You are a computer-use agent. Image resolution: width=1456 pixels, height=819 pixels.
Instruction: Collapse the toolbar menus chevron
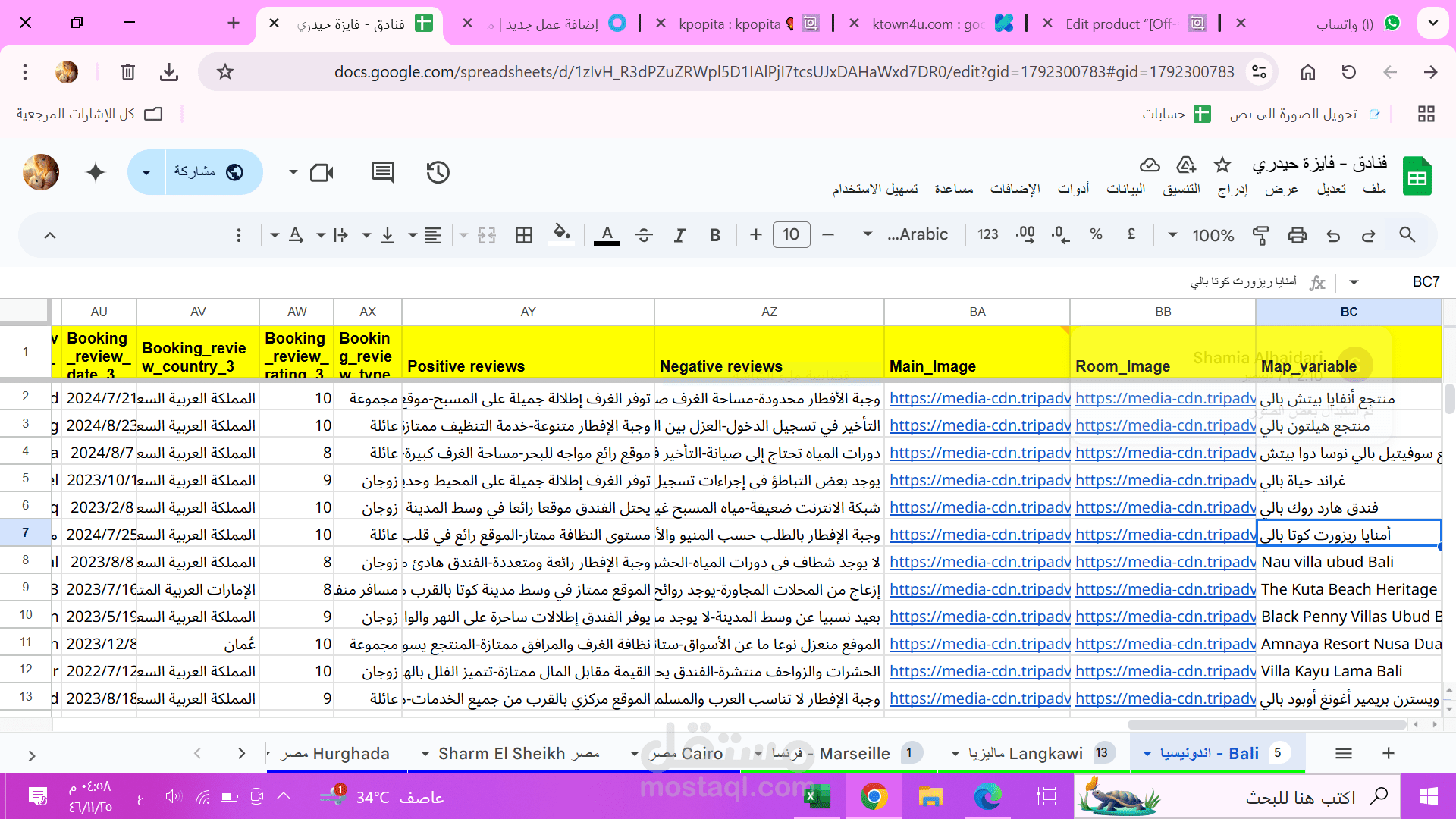click(50, 235)
